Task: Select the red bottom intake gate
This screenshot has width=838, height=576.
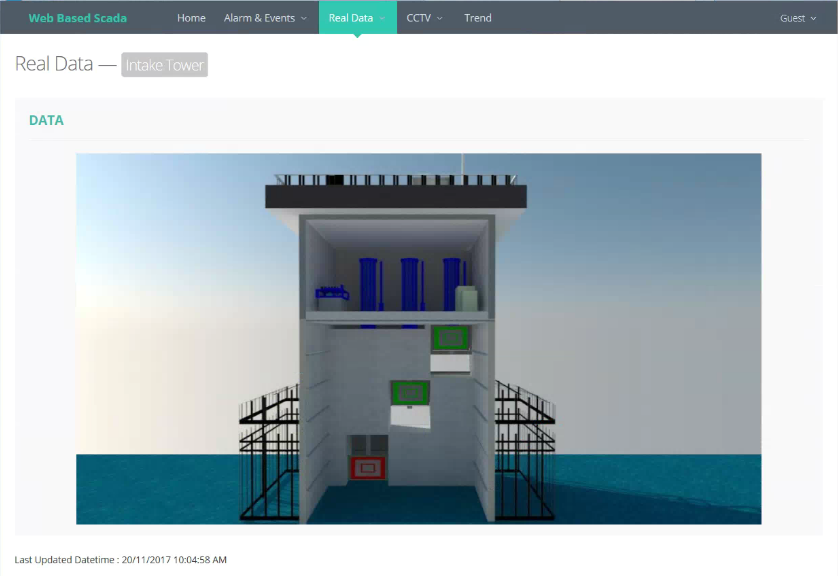Action: 368,468
